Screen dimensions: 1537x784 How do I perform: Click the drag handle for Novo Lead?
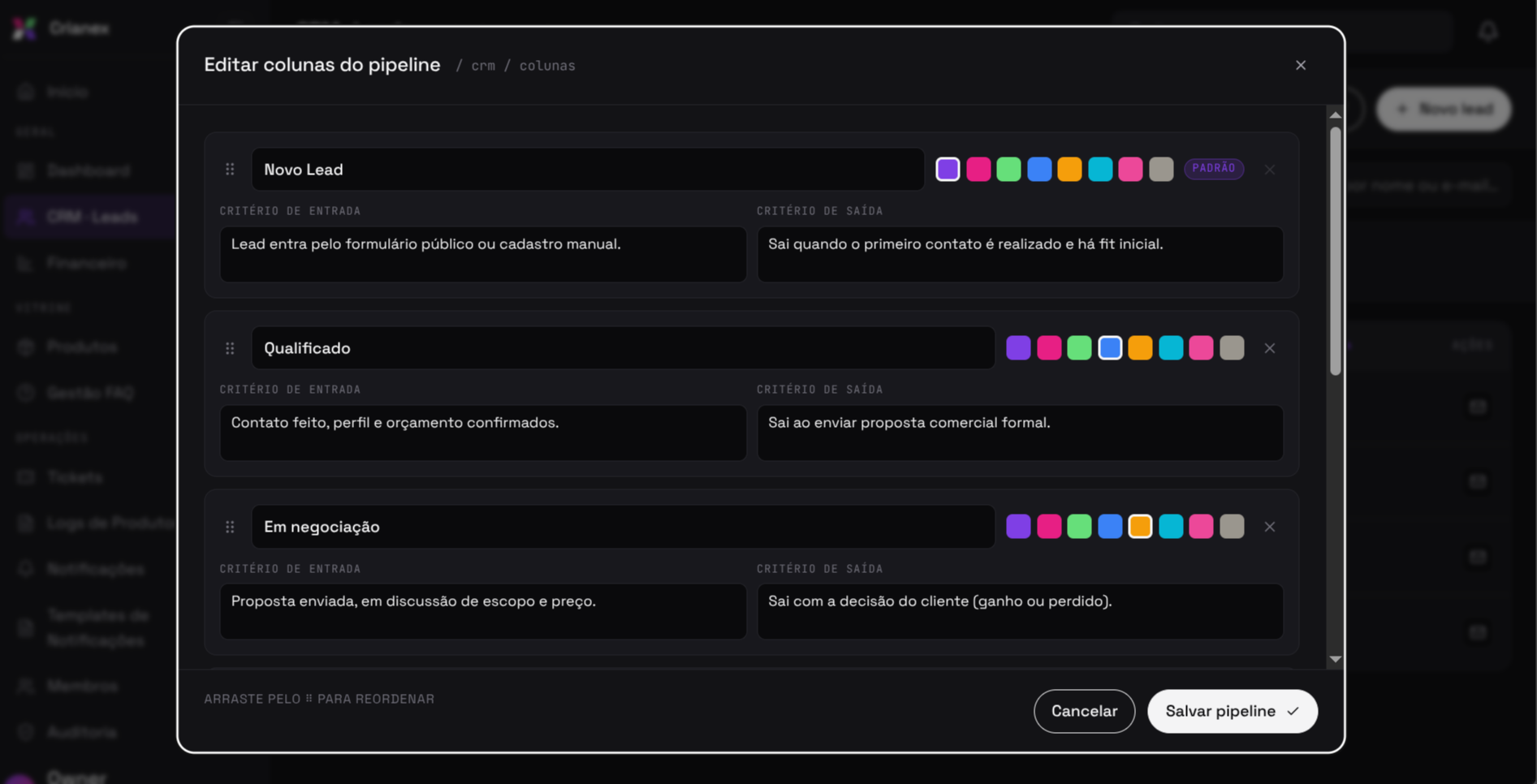pos(230,169)
